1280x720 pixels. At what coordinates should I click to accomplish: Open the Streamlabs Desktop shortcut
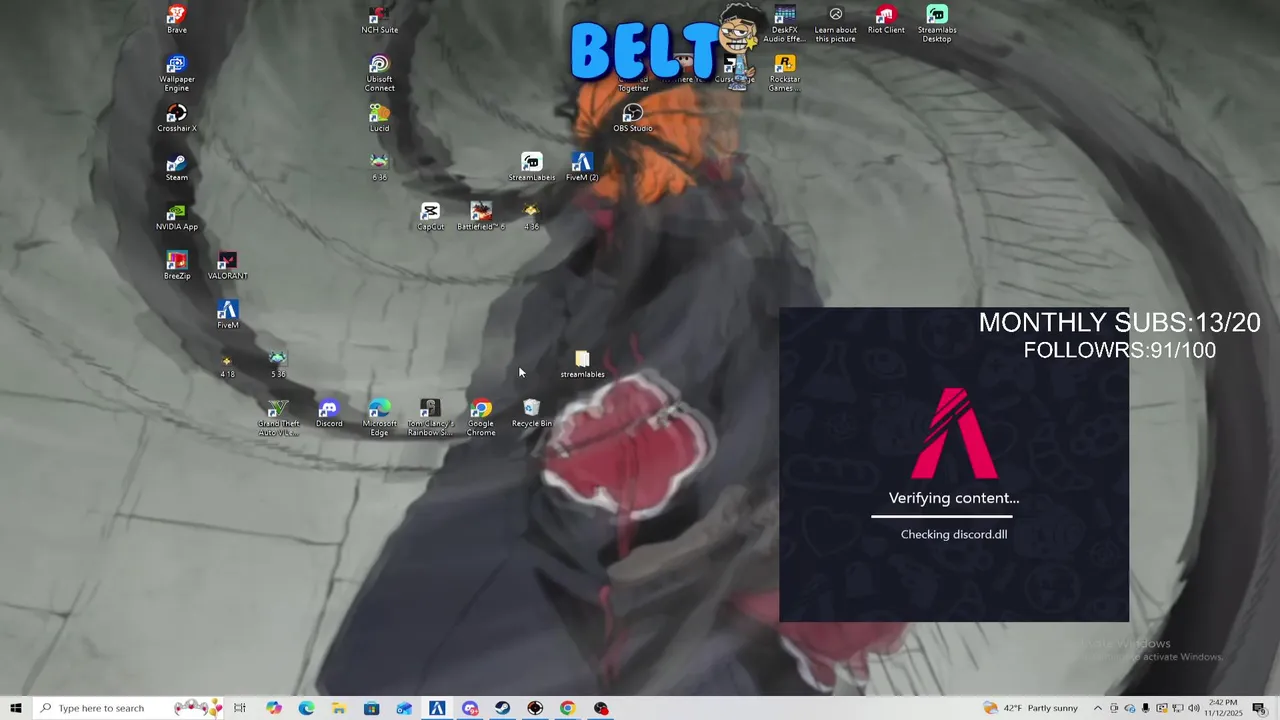pos(937,23)
